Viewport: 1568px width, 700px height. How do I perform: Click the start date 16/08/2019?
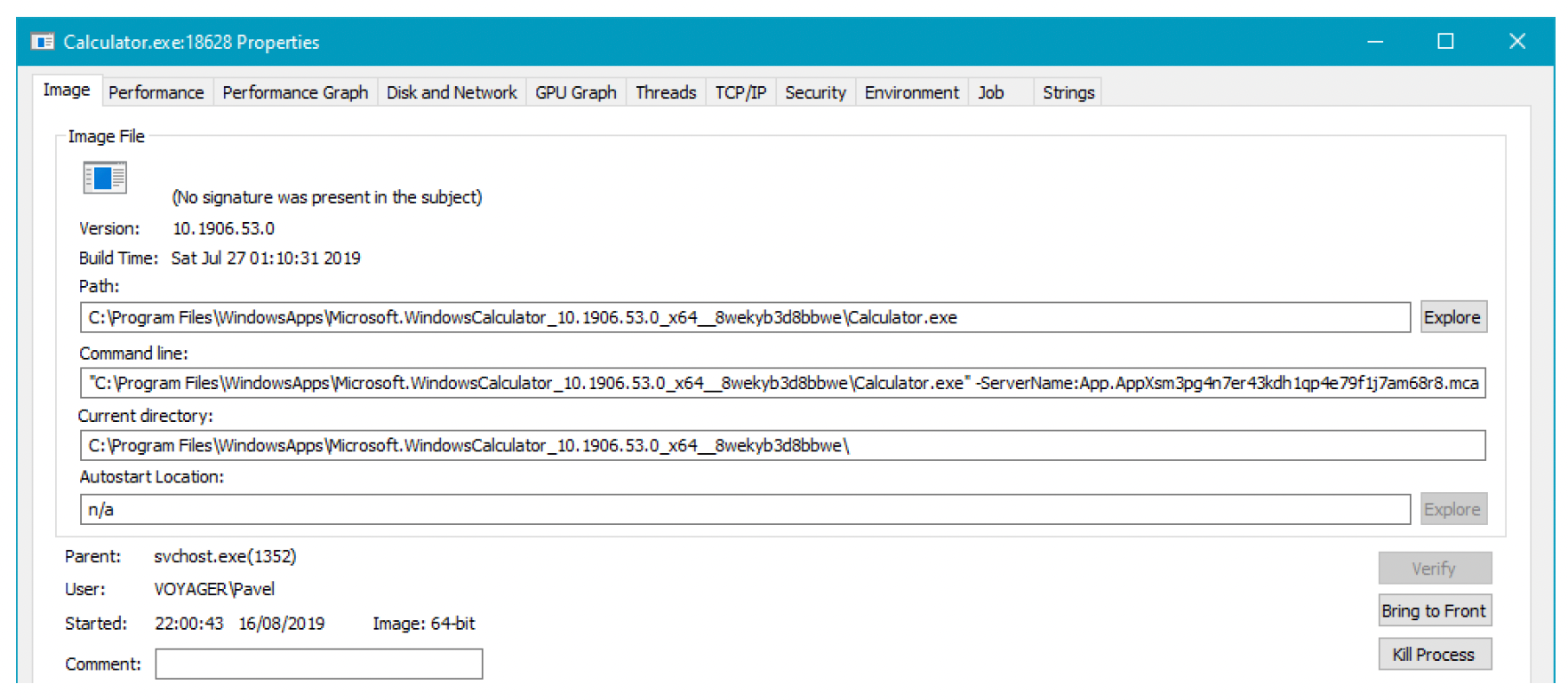pos(282,624)
